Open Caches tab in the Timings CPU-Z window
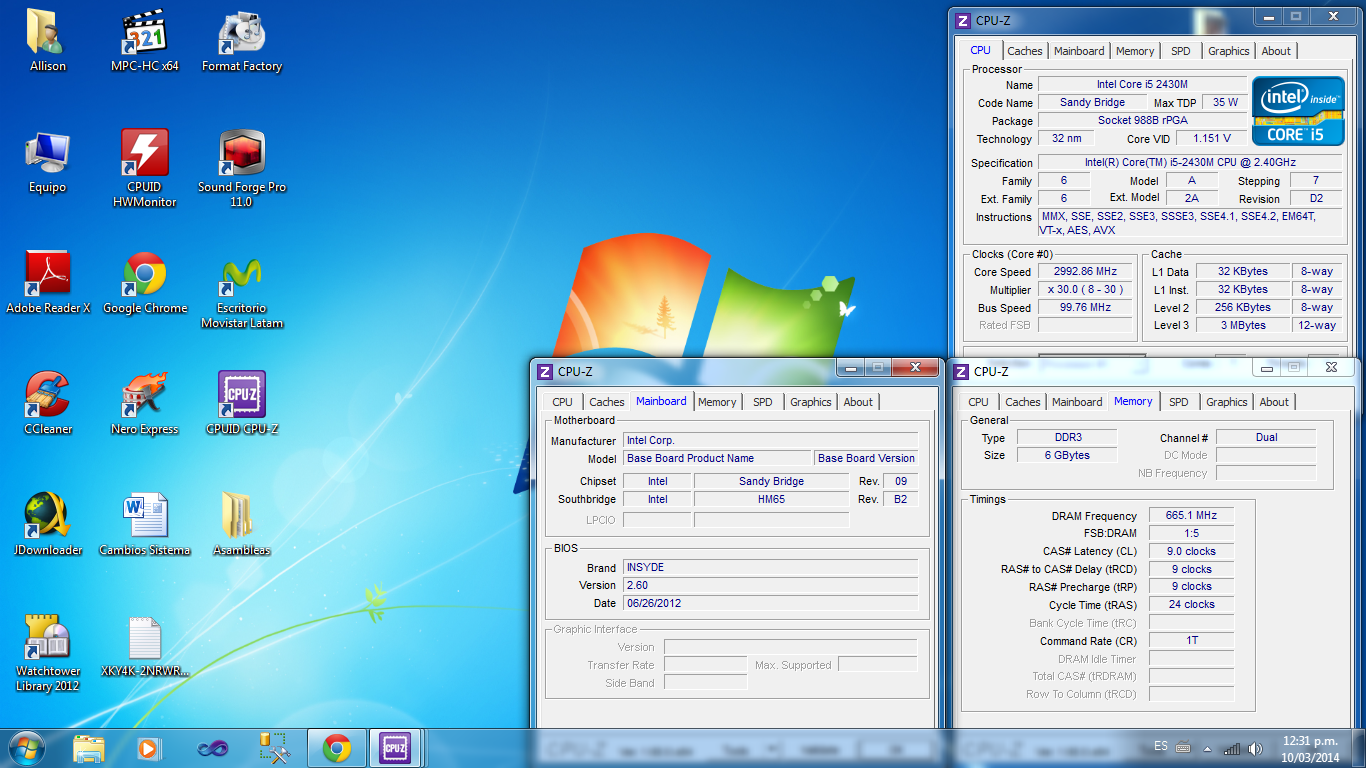Viewport: 1366px width, 768px height. point(1022,402)
